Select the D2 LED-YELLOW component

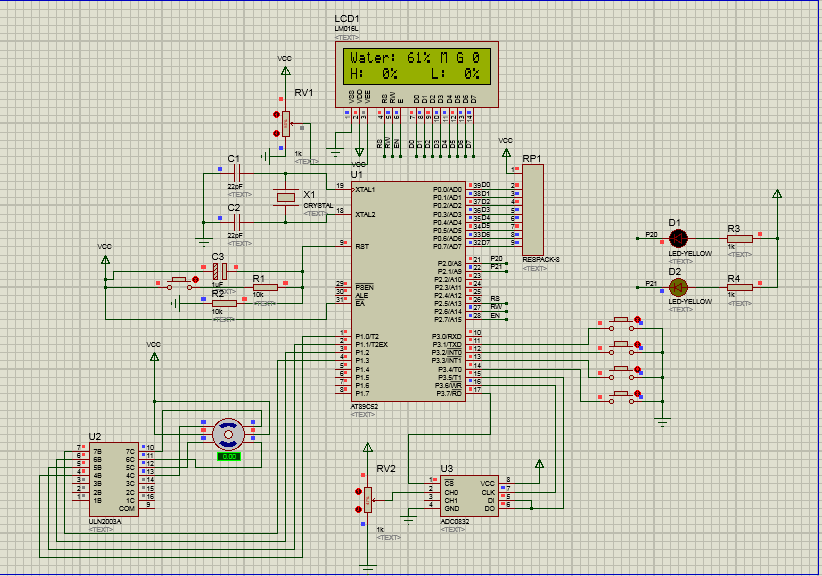[678, 287]
